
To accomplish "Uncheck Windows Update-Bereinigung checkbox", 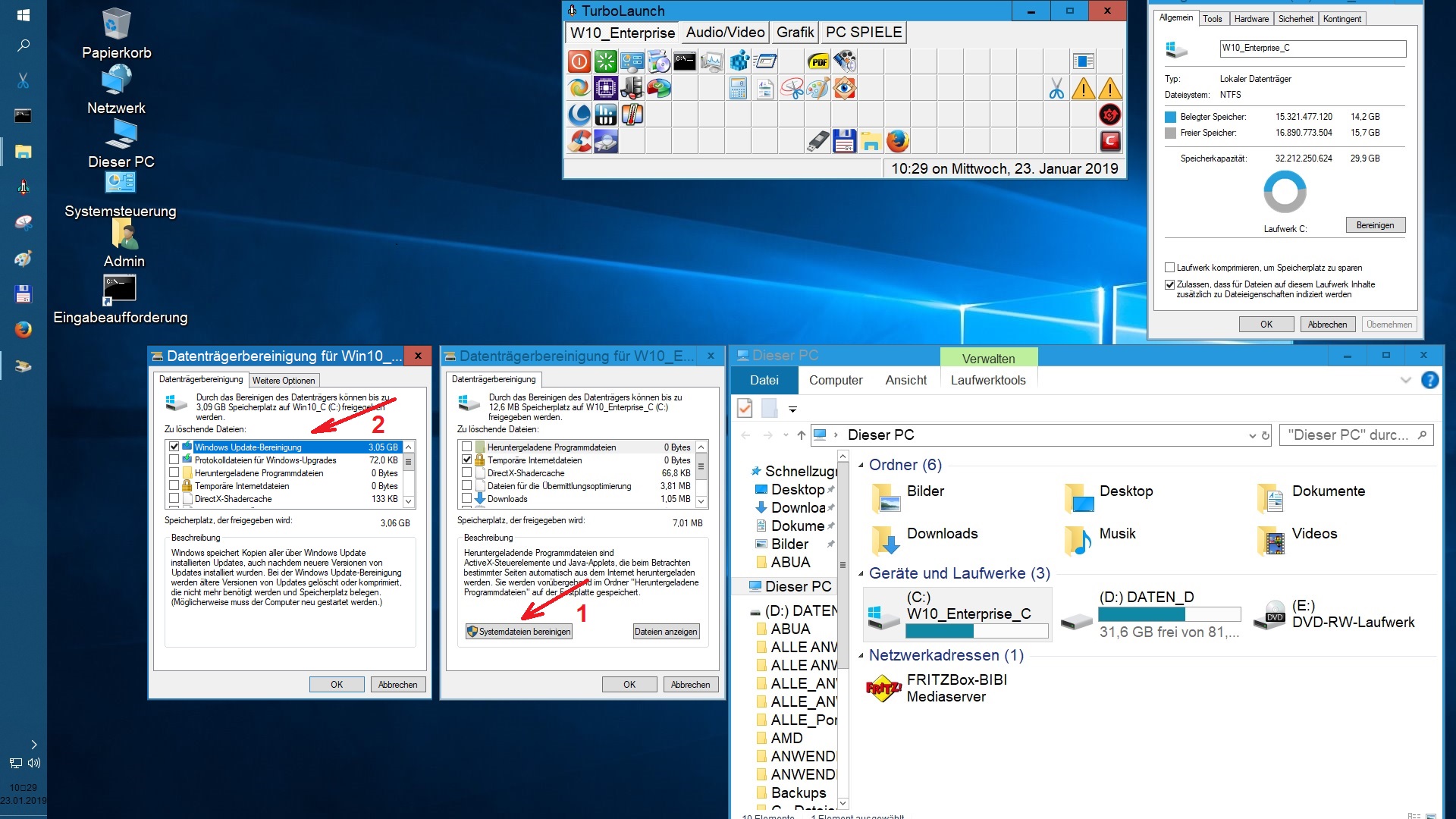I will click(174, 447).
